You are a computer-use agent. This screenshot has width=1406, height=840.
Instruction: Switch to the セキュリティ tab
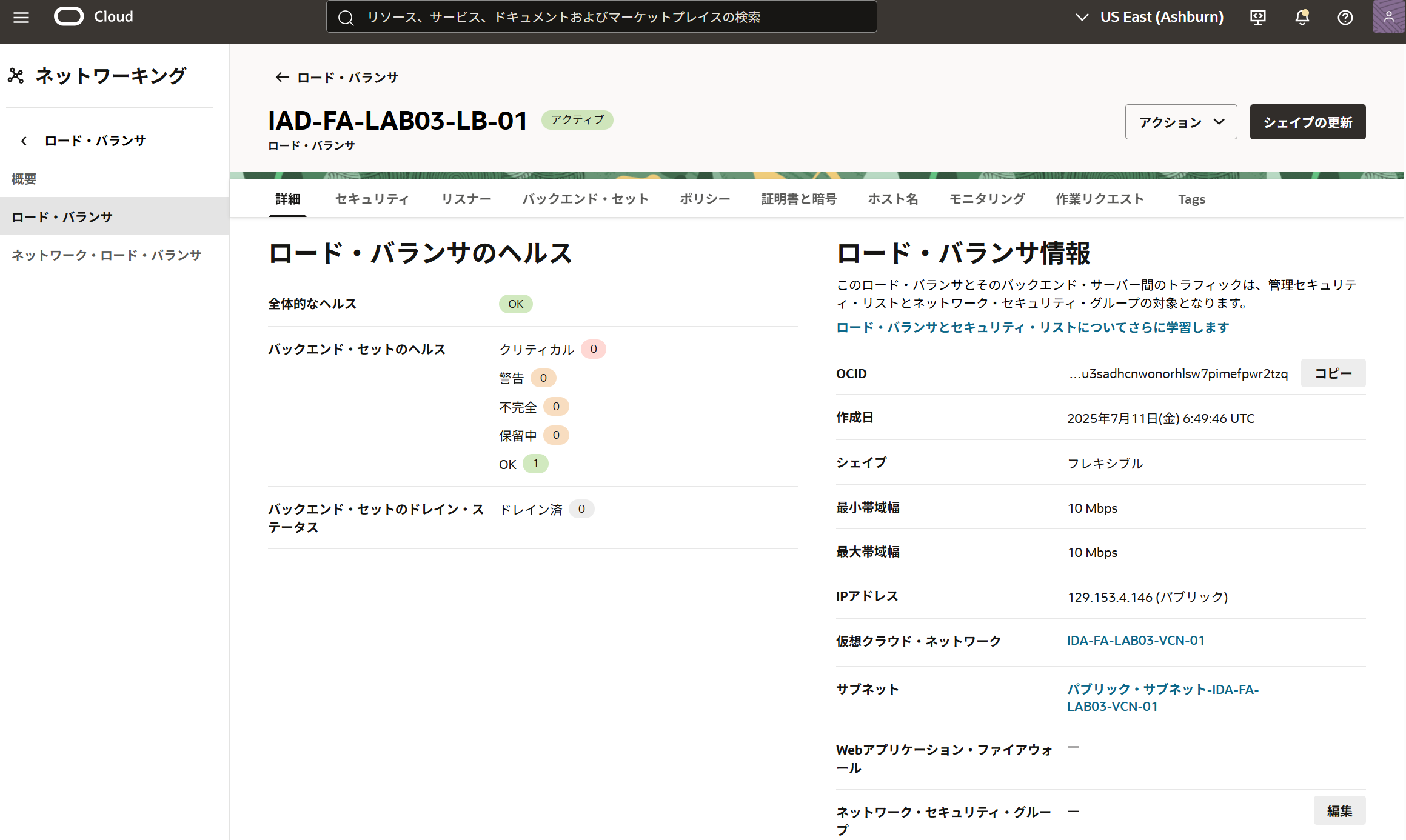372,199
